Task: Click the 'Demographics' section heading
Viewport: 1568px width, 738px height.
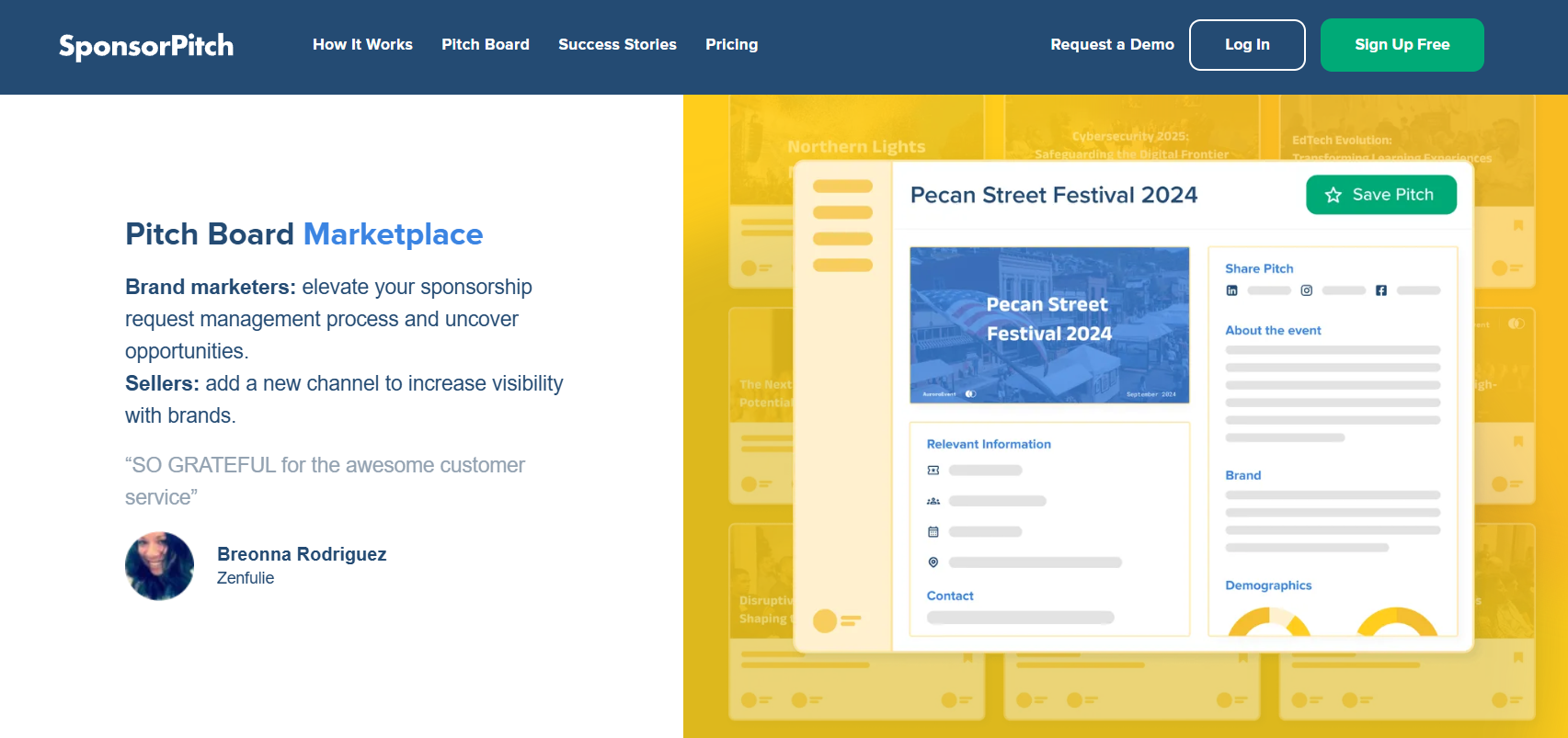Action: click(x=1268, y=585)
